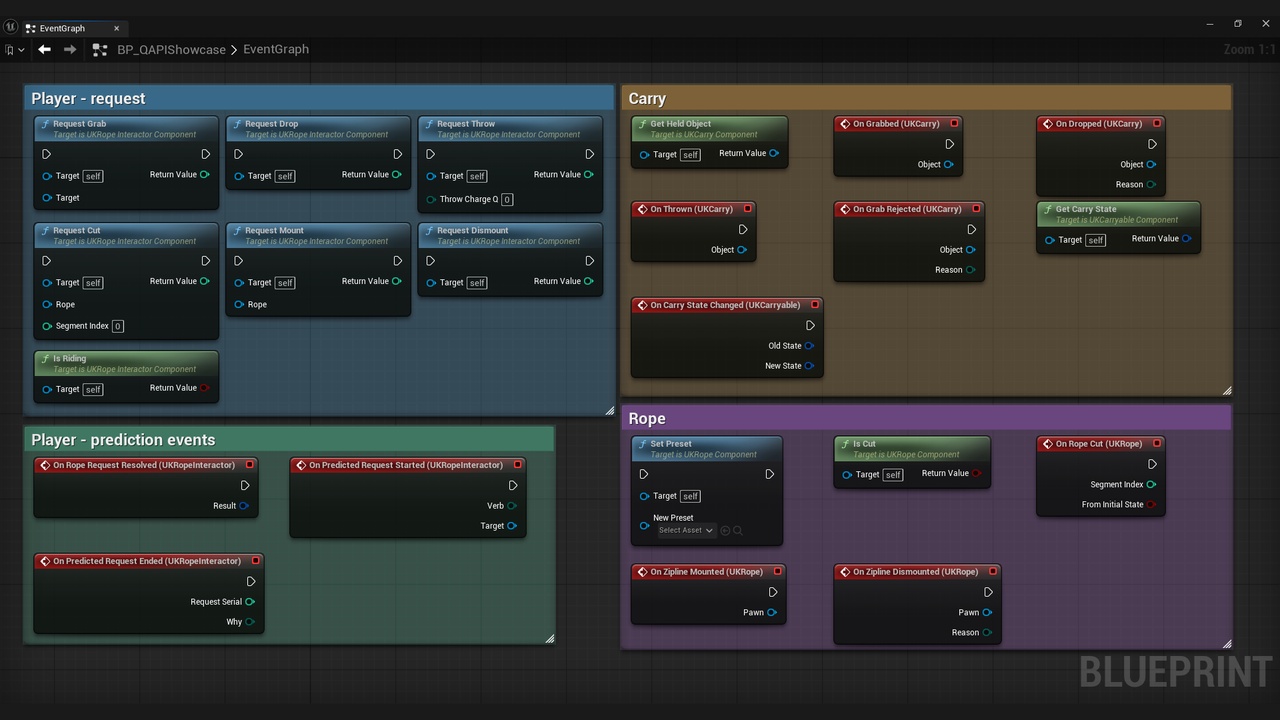This screenshot has height=720, width=1280.
Task: Go forward with the right arrow
Action: [x=70, y=49]
